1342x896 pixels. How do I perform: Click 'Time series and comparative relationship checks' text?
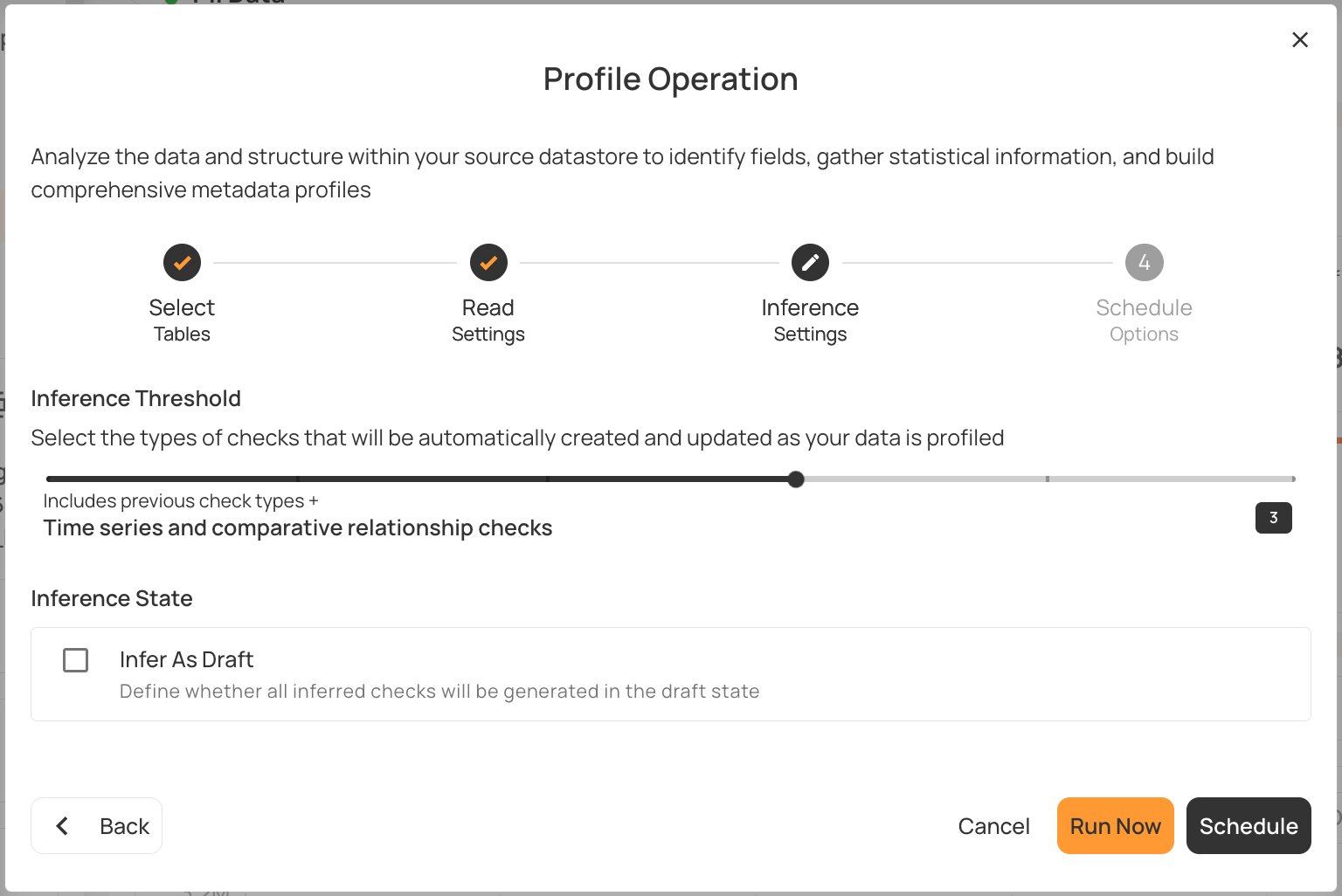click(298, 528)
